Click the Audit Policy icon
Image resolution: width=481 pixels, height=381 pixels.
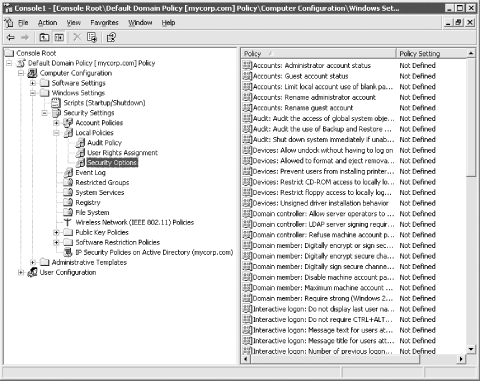point(80,143)
